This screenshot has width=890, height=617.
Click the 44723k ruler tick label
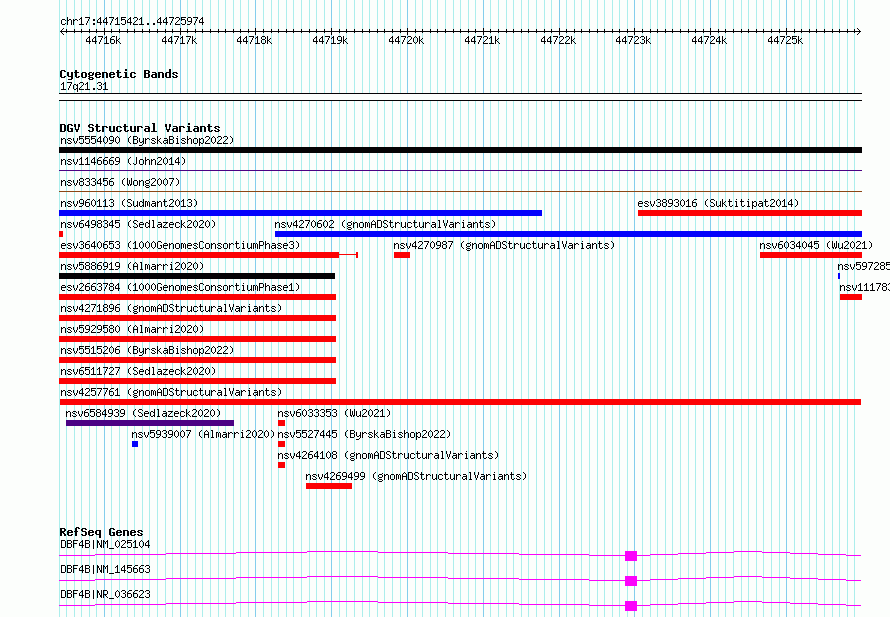633,40
